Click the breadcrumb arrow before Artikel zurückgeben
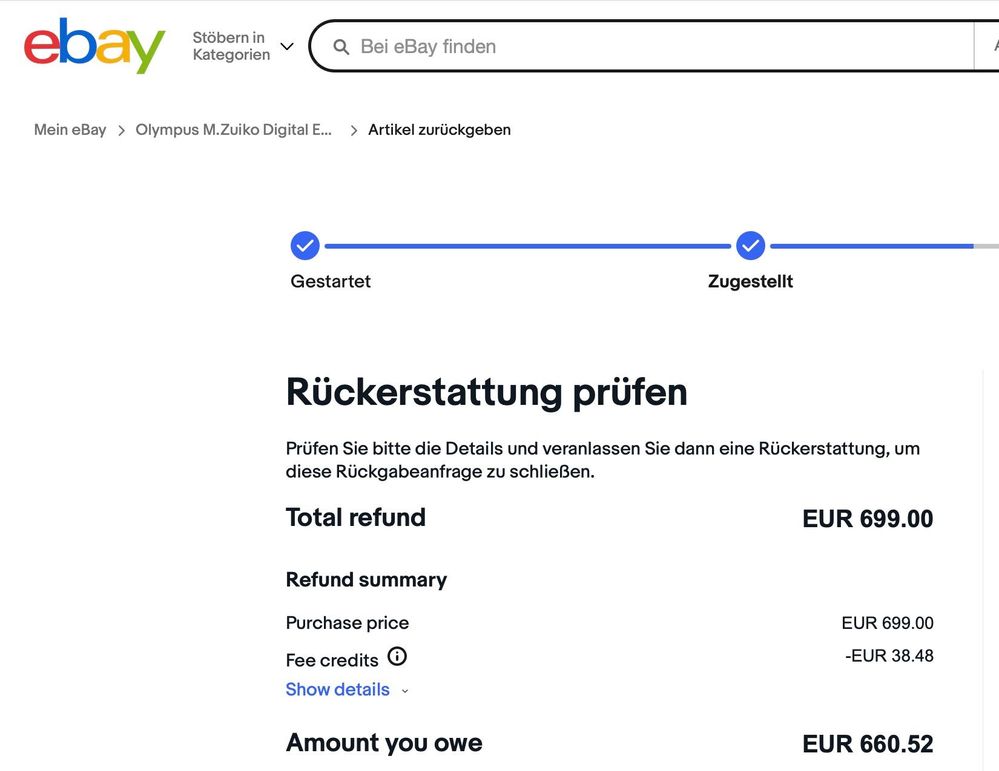999x771 pixels. click(354, 130)
